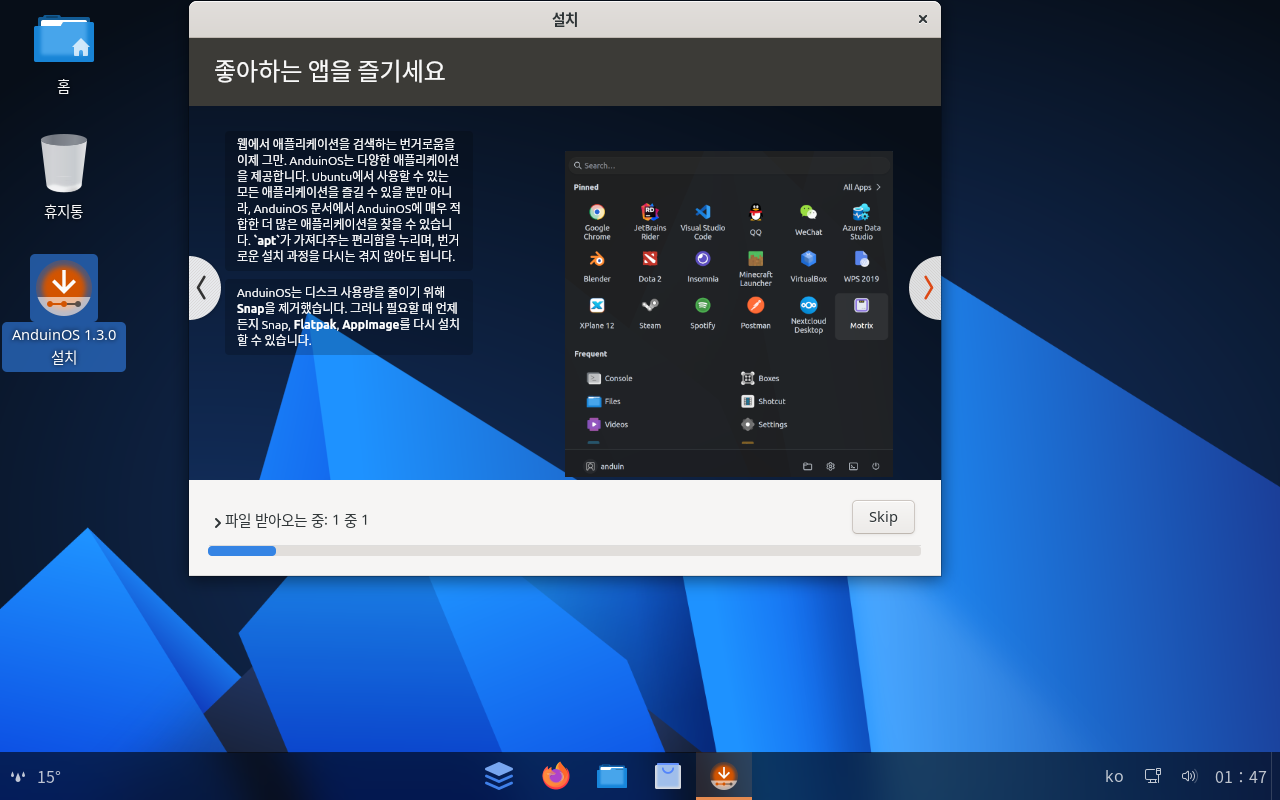Screen dimensions: 1280x800
Task: Open the network status tray icon
Action: [1153, 776]
